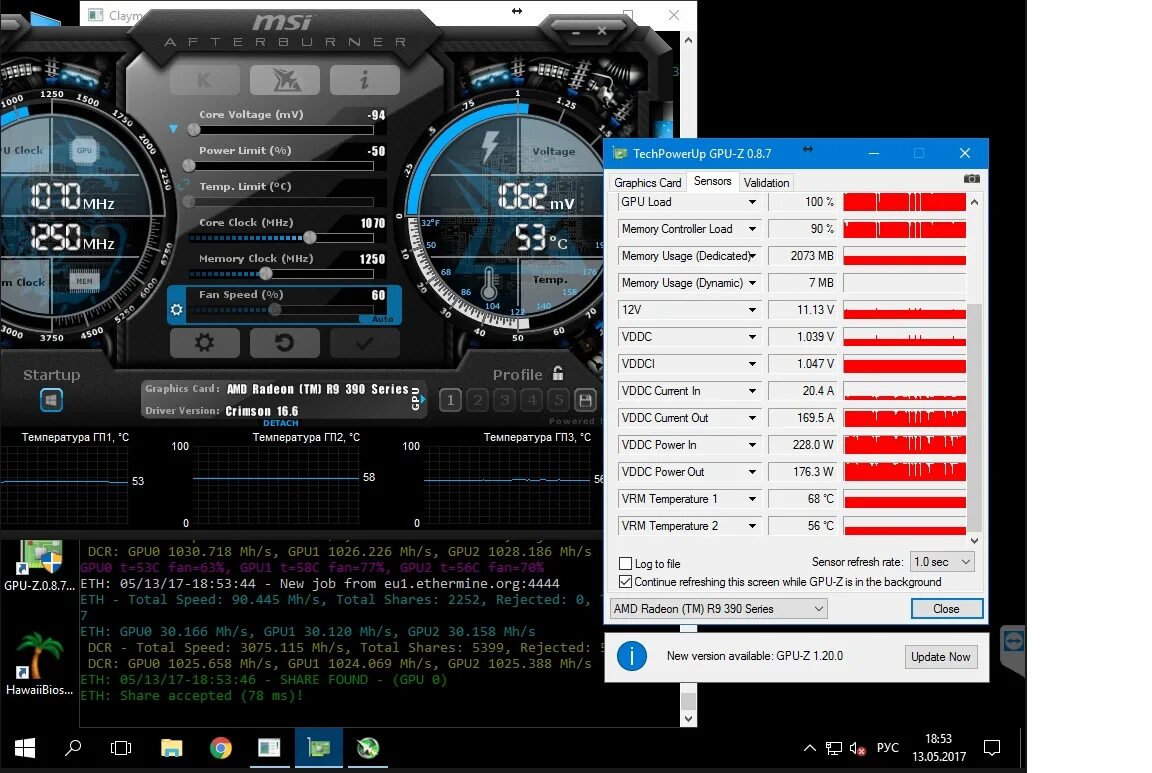
Task: Switch to GPU-Z Graphics Card tab
Action: pyautogui.click(x=647, y=182)
